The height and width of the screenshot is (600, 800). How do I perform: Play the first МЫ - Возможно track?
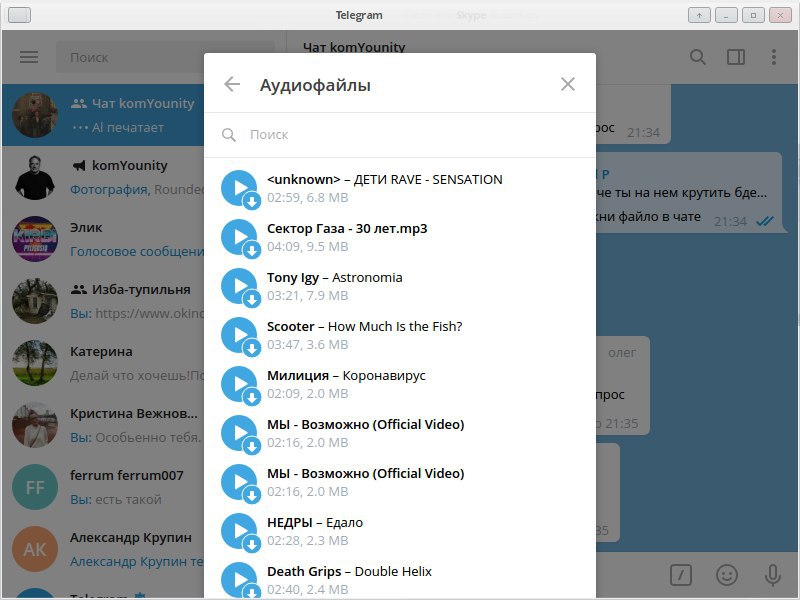(239, 433)
